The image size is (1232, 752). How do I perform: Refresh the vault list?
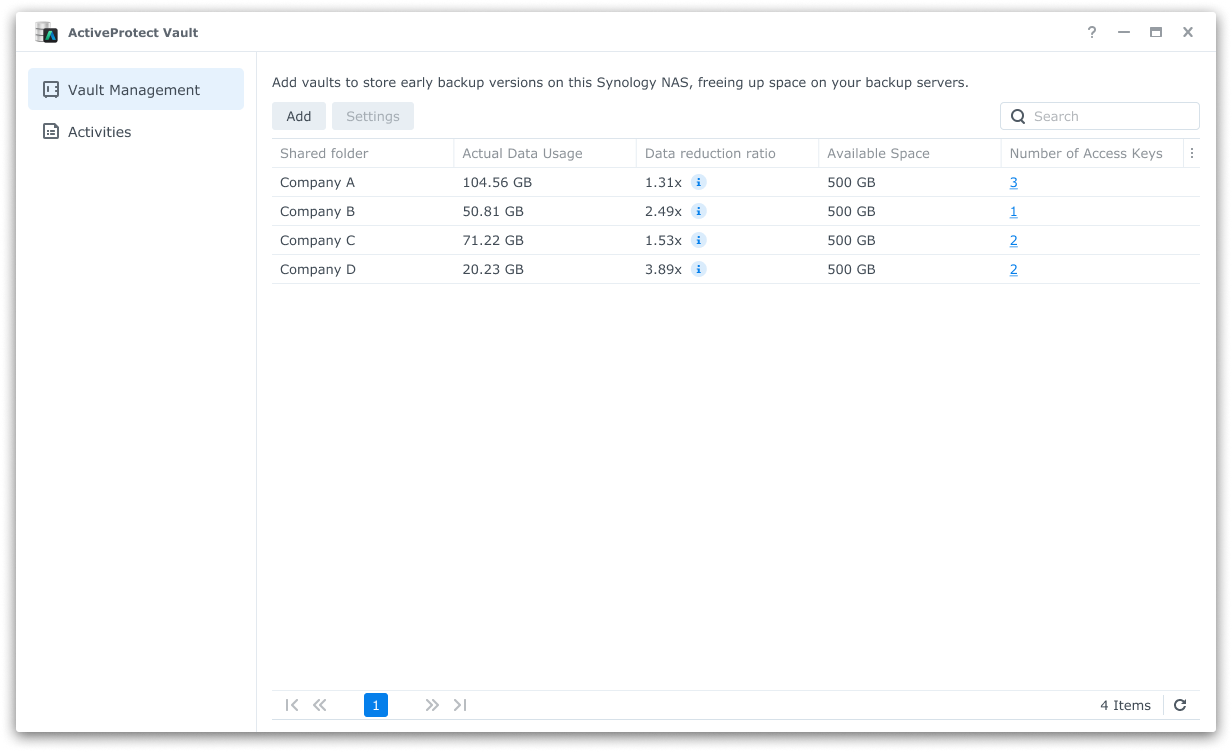coord(1180,705)
